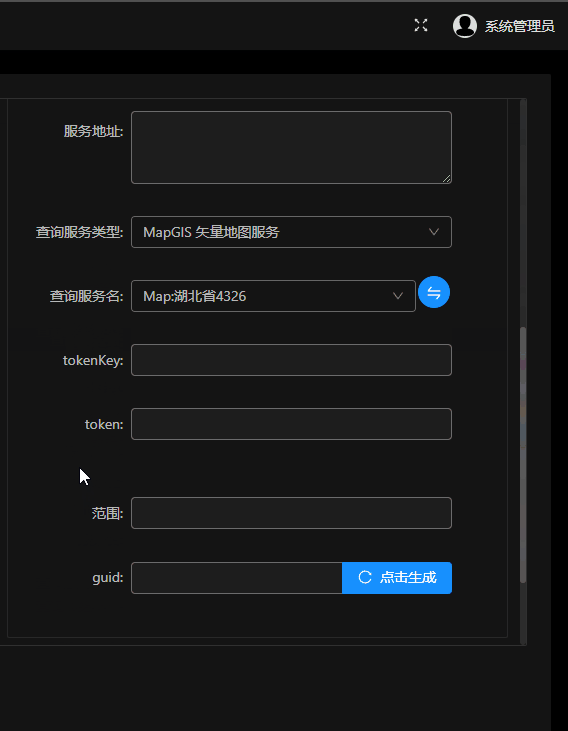Open the user avatar icon menu
568x731 pixels.
point(464,26)
